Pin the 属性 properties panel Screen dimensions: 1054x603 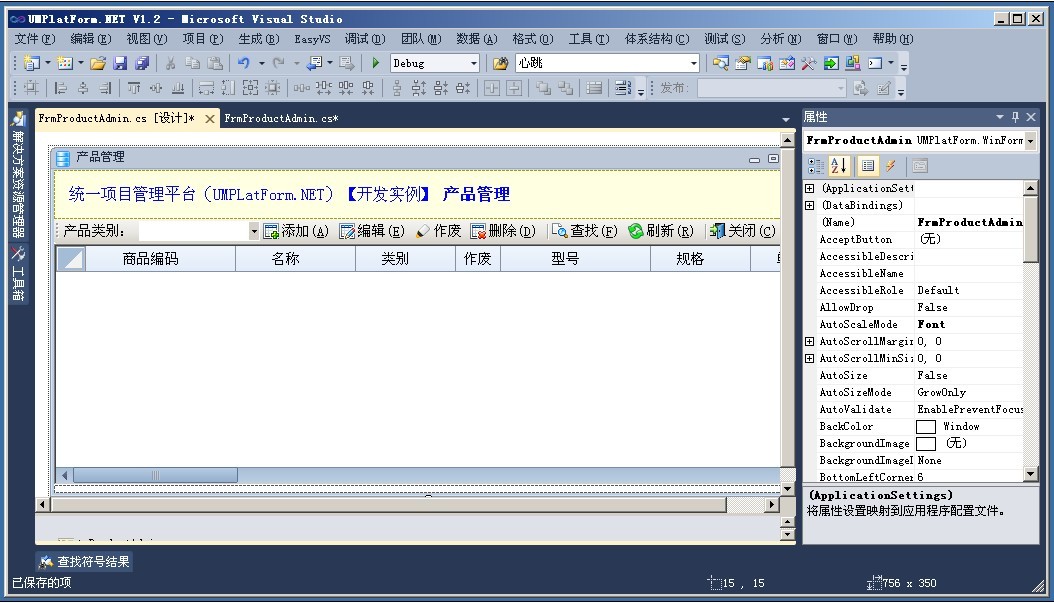tap(1015, 117)
